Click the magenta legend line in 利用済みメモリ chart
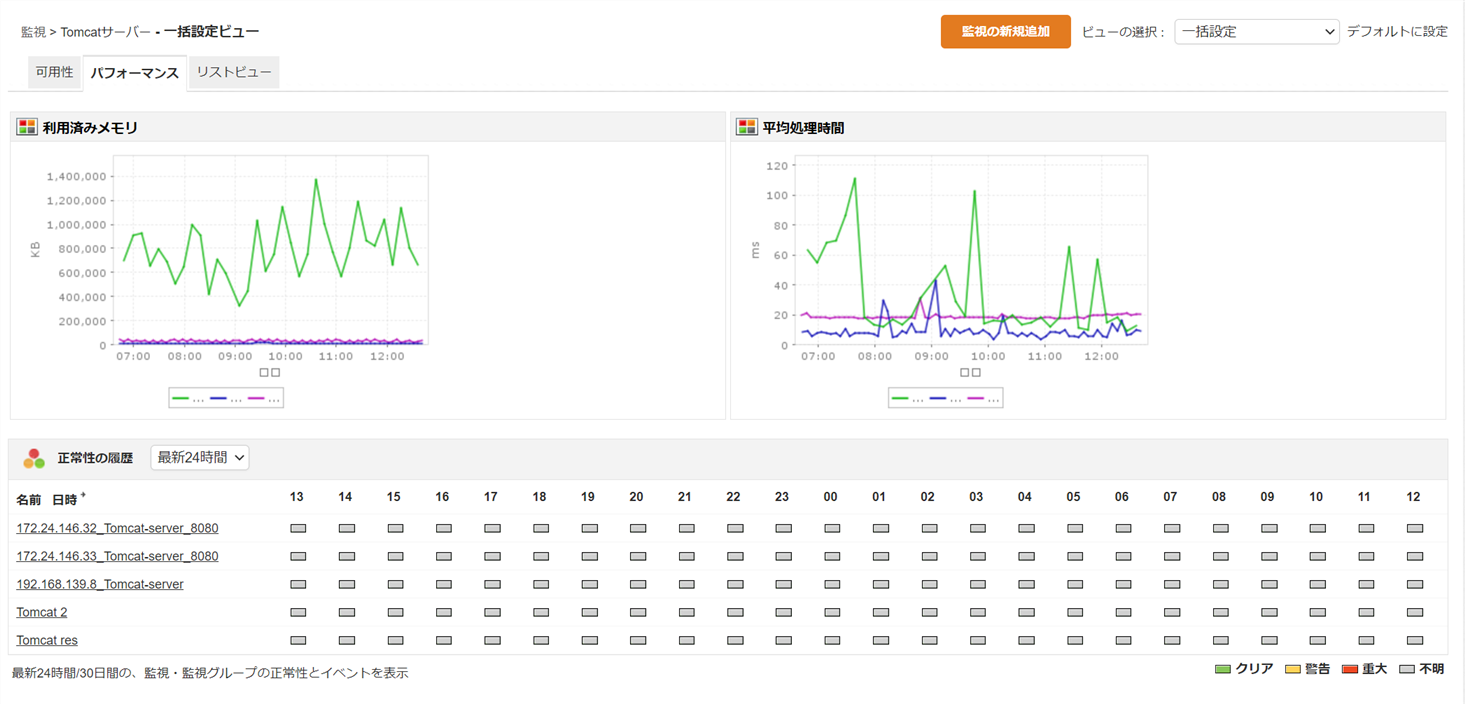This screenshot has height=704, width=1465. coord(257,398)
